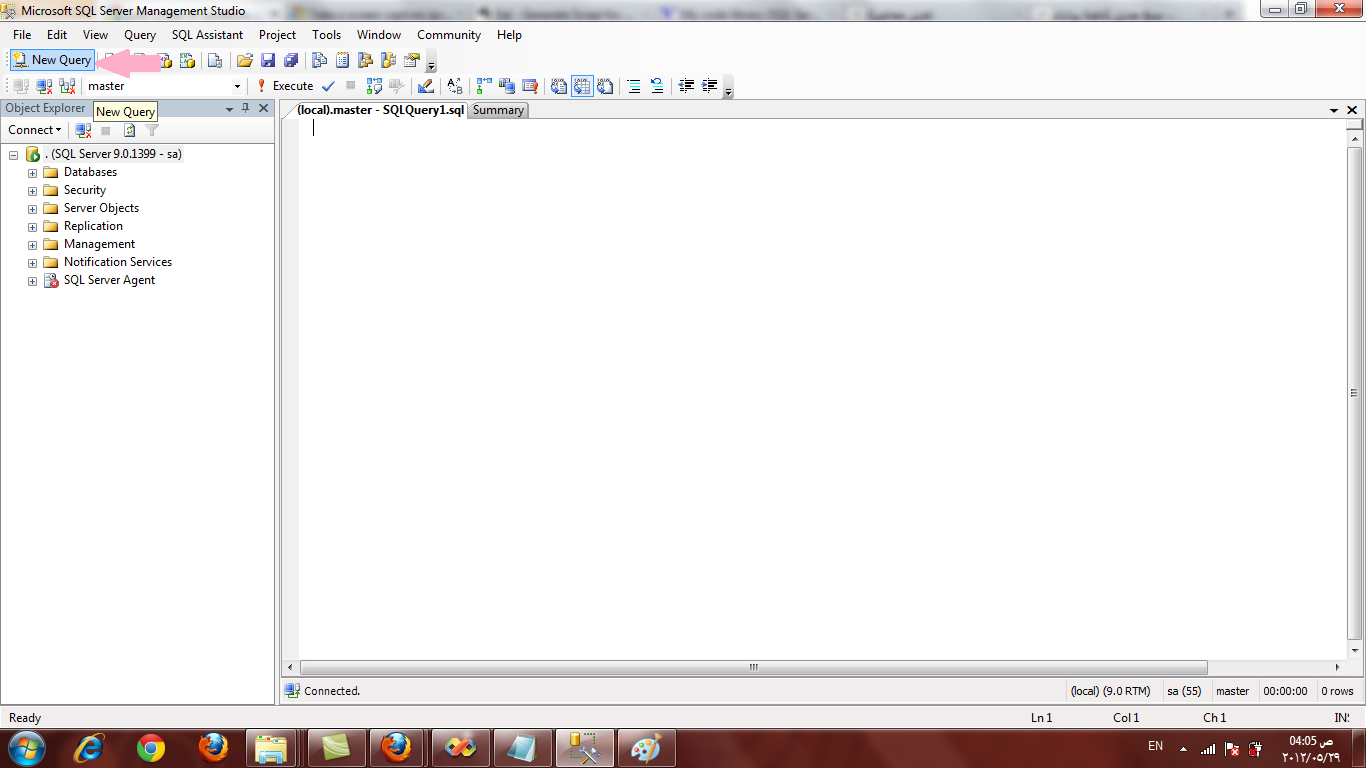Click the Save All icon

click(291, 60)
